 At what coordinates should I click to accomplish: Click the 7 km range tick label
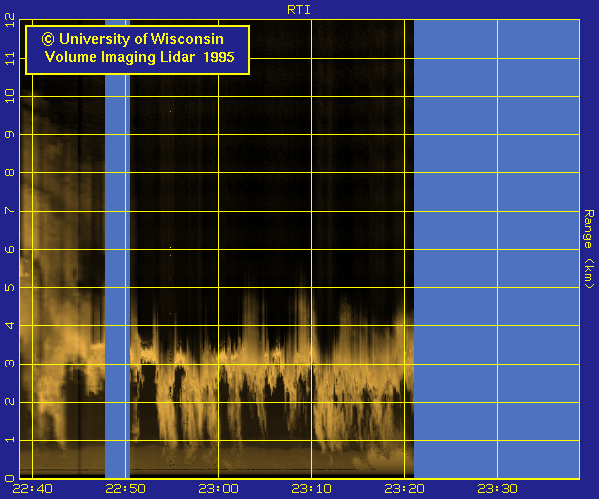coord(10,211)
